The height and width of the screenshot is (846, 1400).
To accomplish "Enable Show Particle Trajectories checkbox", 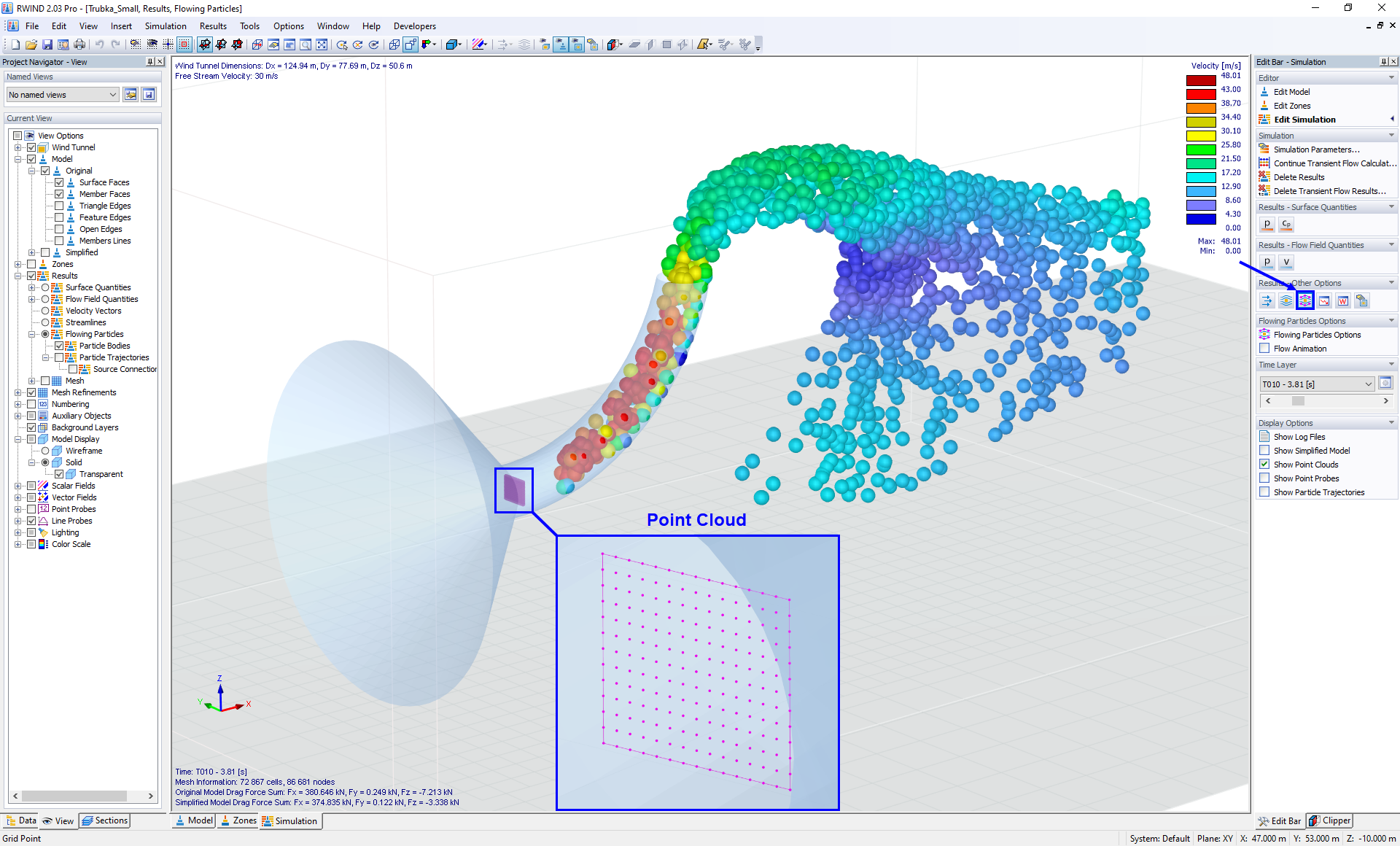I will pos(1265,492).
